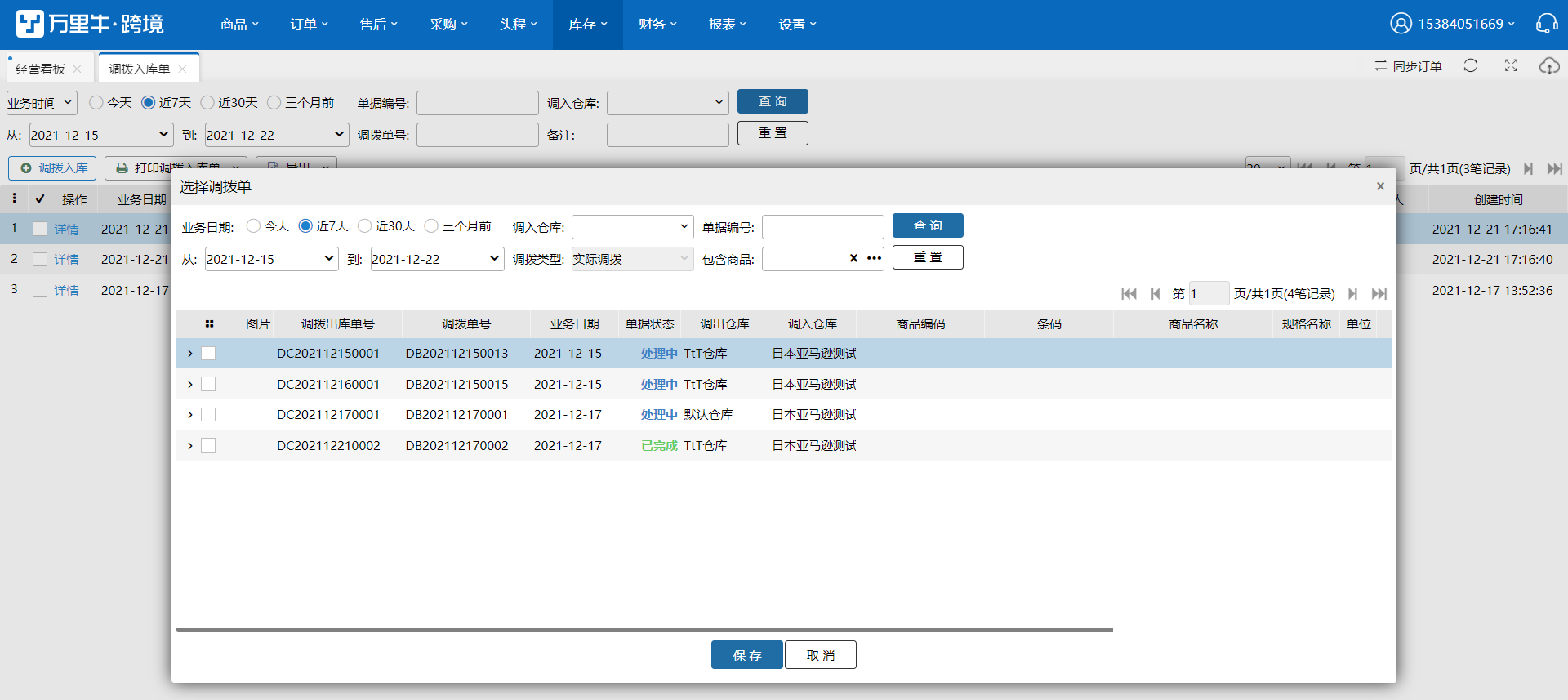Click 查询 button in the dialog
This screenshot has width=1568, height=700.
pyautogui.click(x=928, y=225)
